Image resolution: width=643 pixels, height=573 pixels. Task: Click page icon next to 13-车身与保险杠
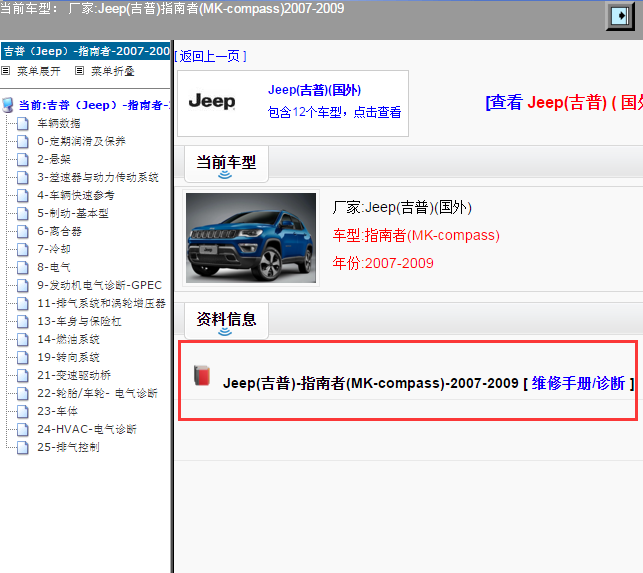coord(23,321)
